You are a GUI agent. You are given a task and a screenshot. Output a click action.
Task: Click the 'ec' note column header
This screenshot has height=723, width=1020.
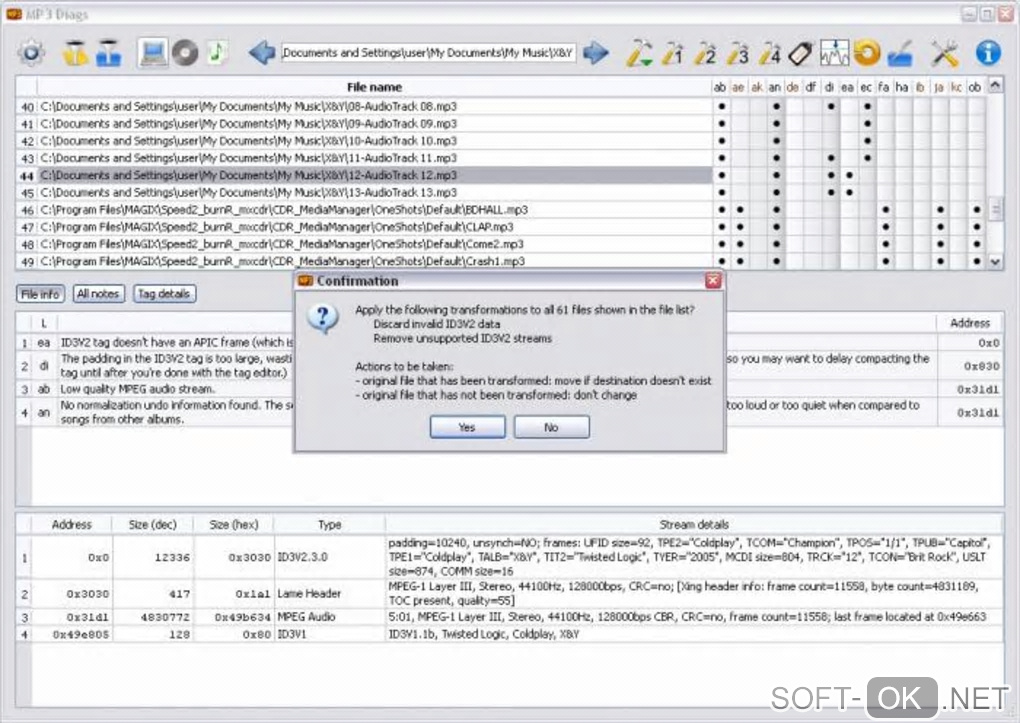click(865, 87)
